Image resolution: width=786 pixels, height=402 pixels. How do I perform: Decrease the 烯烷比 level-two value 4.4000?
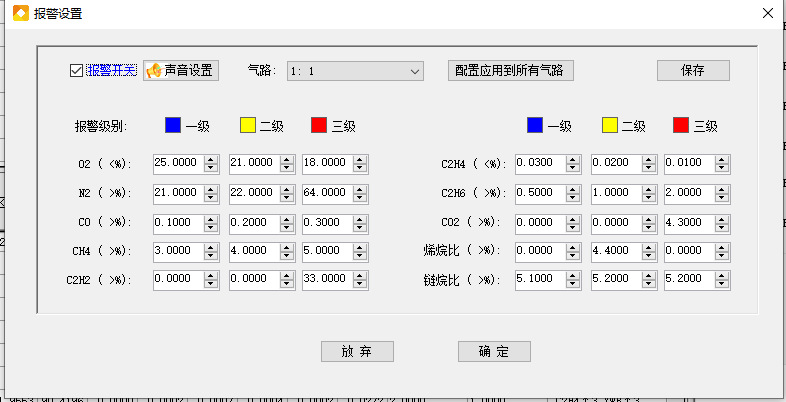point(649,257)
